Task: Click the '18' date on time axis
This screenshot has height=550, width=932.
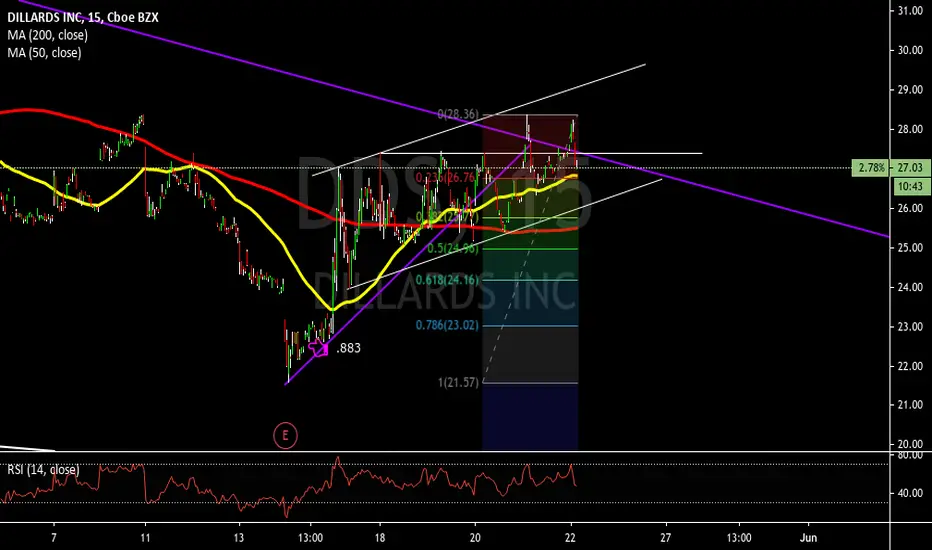Action: (x=380, y=538)
